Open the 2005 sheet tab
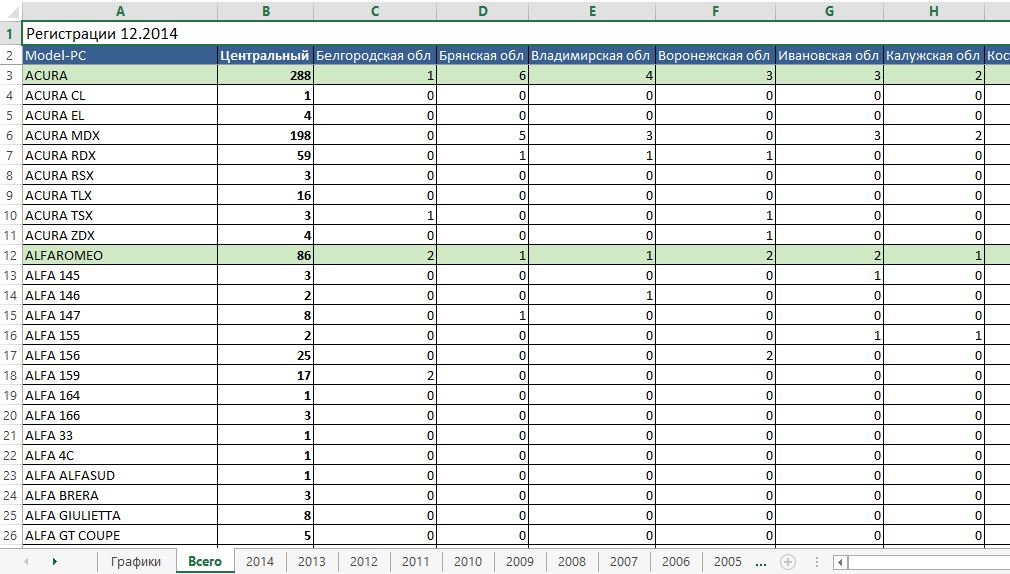Image resolution: width=1010 pixels, height=574 pixels. (x=728, y=561)
